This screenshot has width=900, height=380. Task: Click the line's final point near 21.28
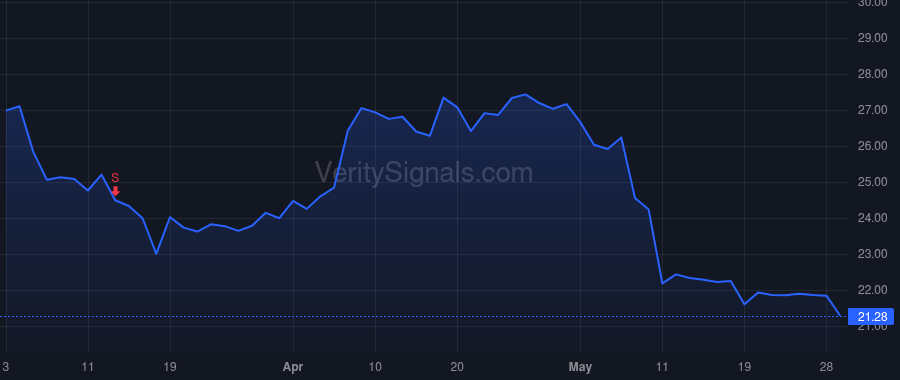tap(840, 316)
